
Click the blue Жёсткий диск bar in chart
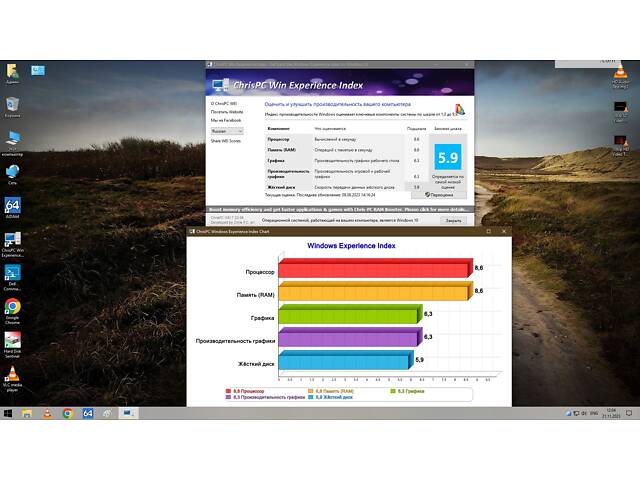pos(345,361)
